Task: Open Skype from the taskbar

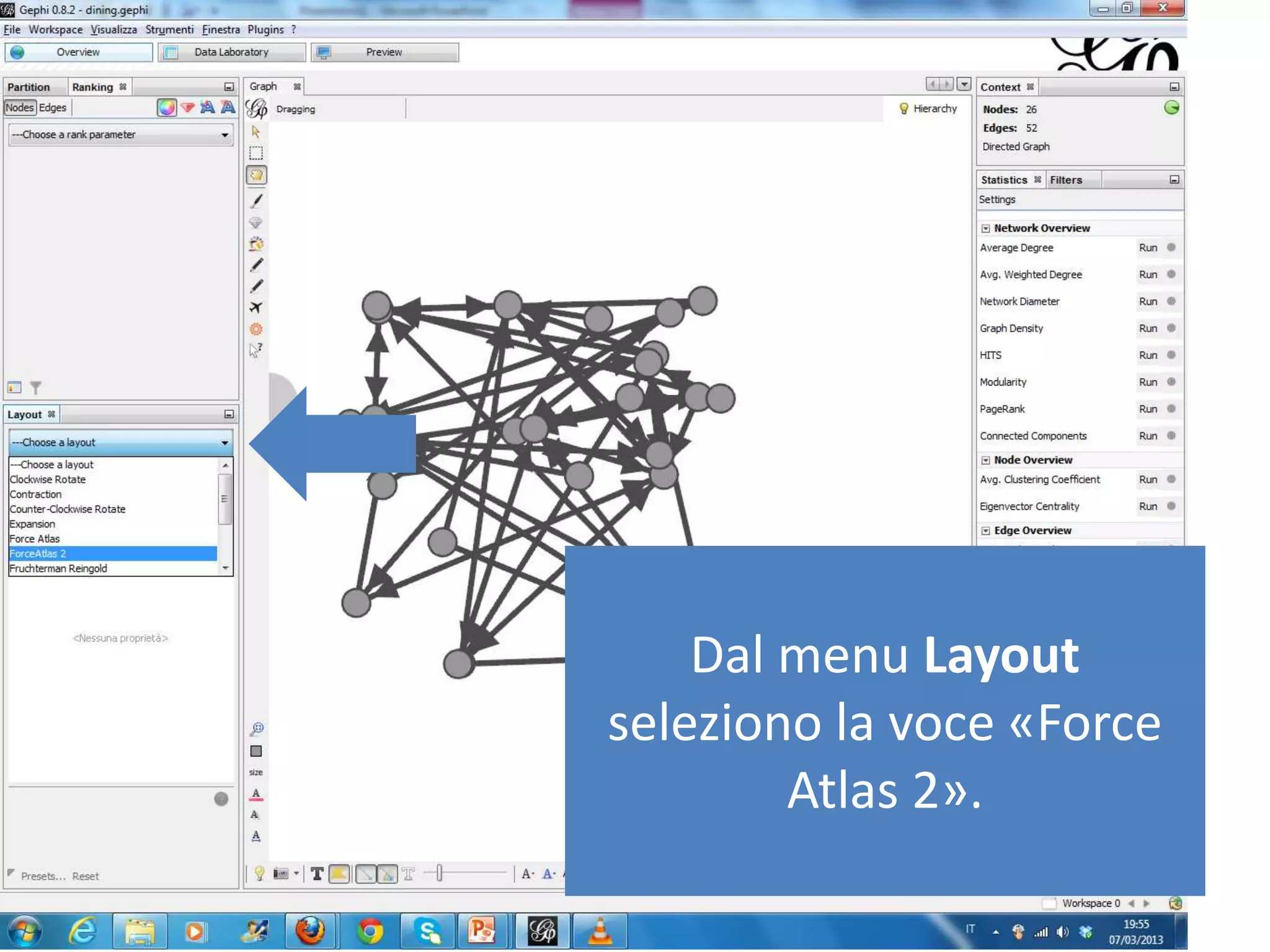Action: pos(429,931)
